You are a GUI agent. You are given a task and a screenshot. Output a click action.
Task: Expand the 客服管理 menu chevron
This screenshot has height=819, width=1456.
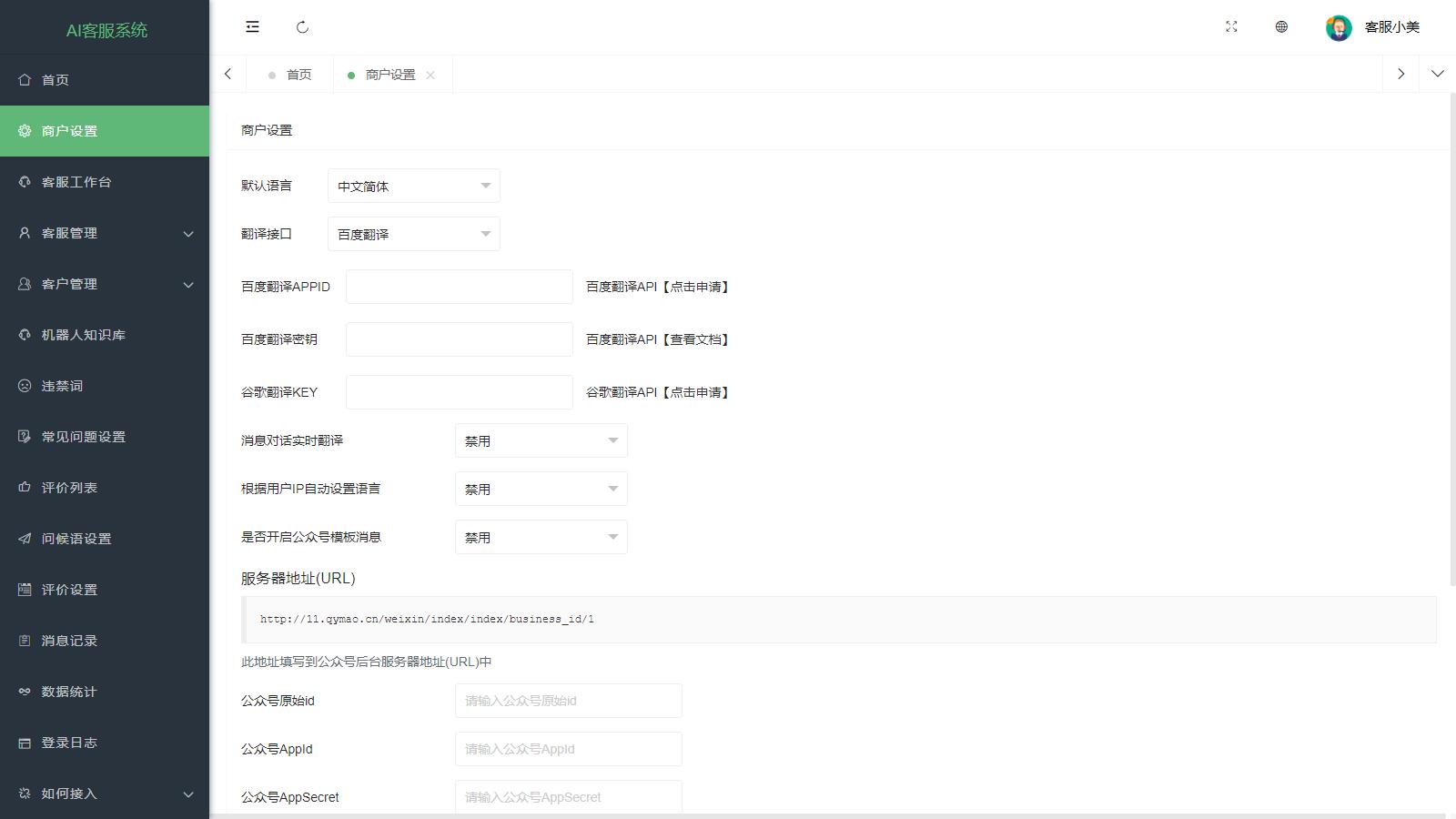188,233
